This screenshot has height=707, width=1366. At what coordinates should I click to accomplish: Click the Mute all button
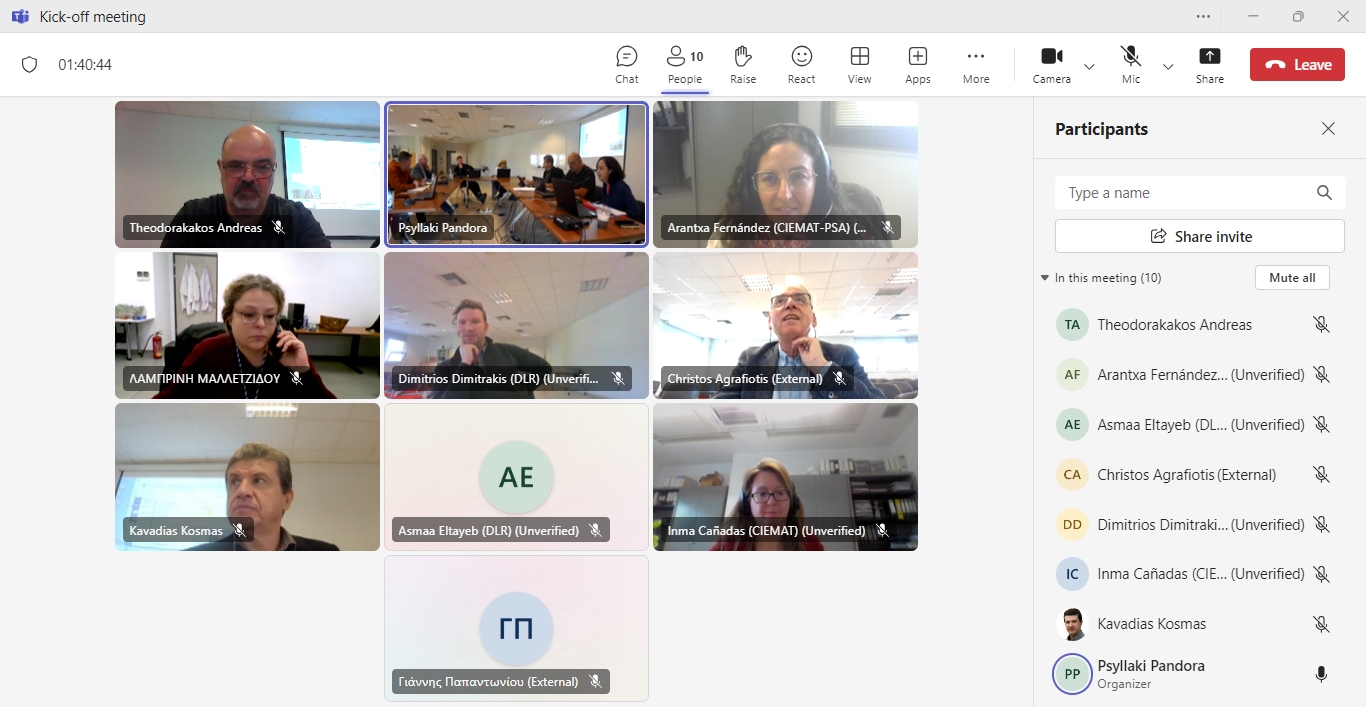pos(1292,278)
